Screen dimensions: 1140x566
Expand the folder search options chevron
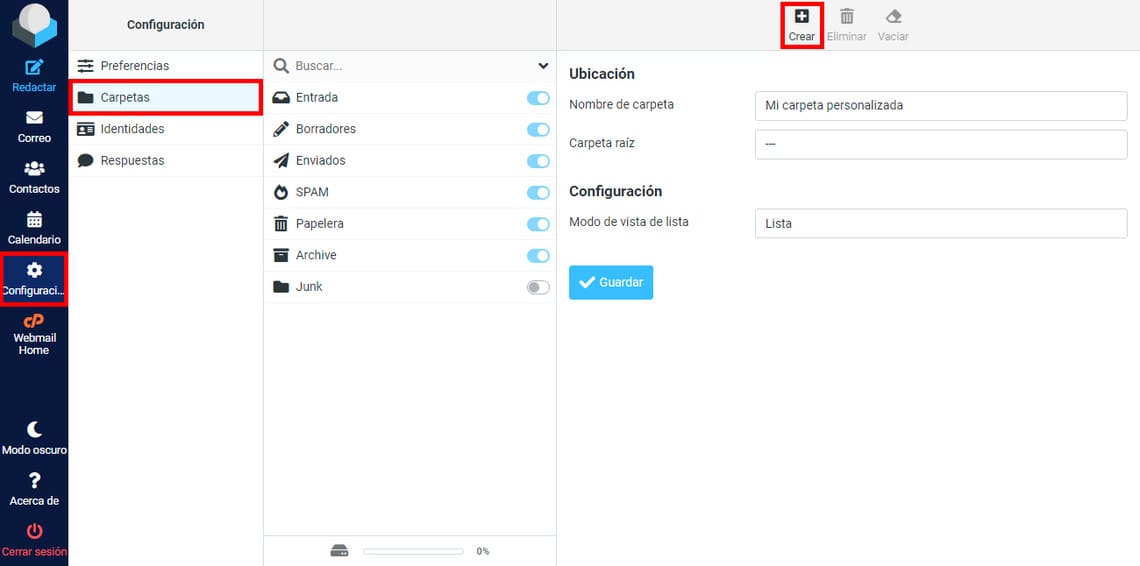tap(543, 66)
